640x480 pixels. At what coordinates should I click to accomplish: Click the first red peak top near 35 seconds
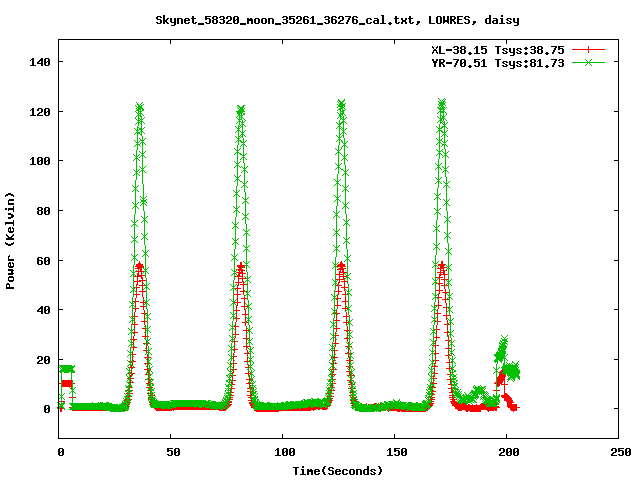(140, 266)
